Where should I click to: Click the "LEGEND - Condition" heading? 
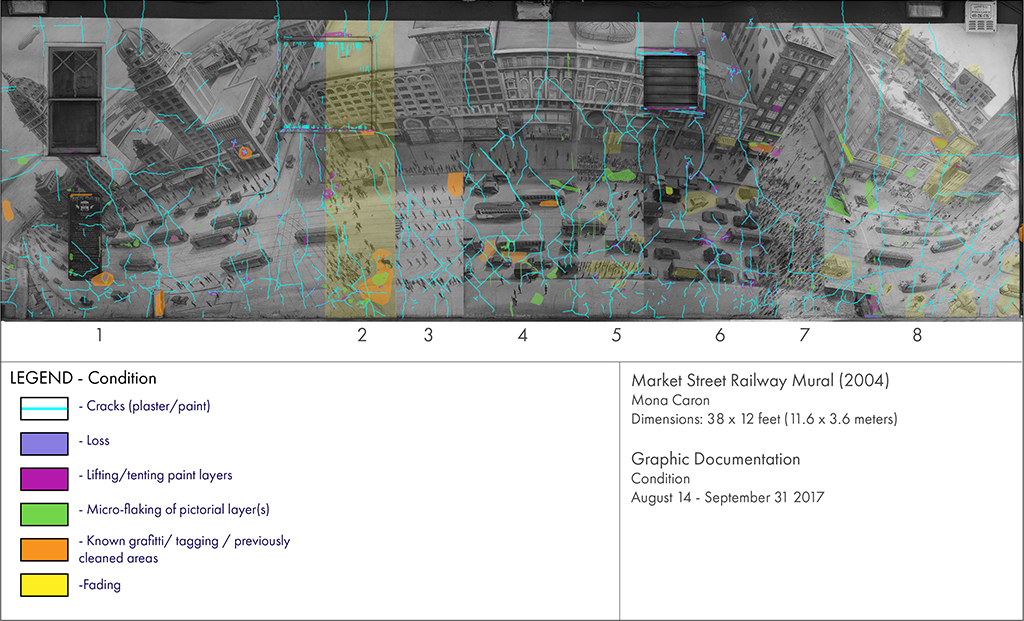83,379
